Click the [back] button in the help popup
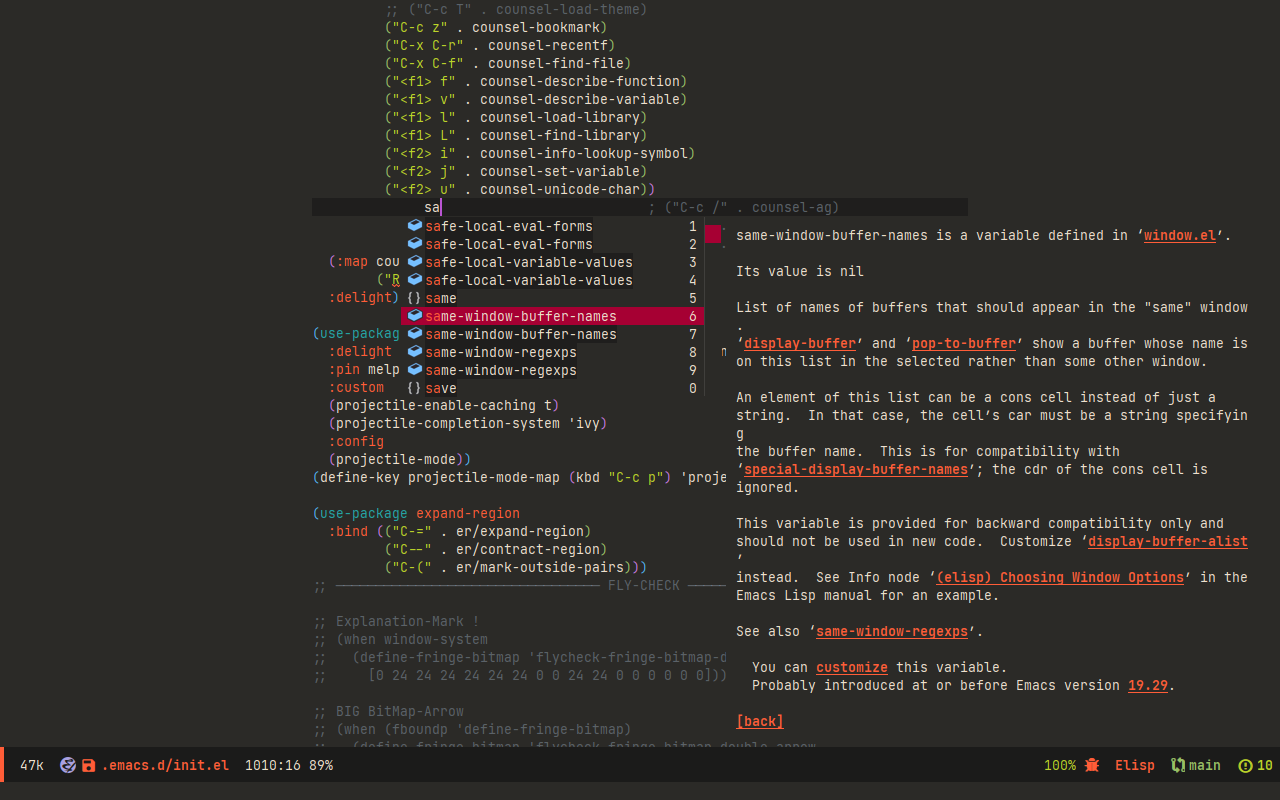 [760, 721]
